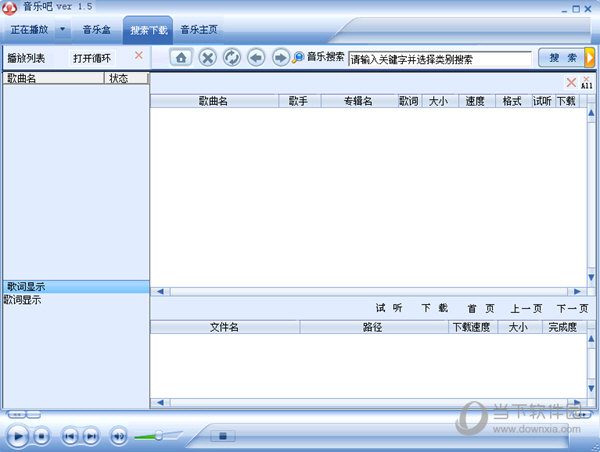Click the Home icon in the browser toolbar
This screenshot has width=600, height=452.
point(181,58)
